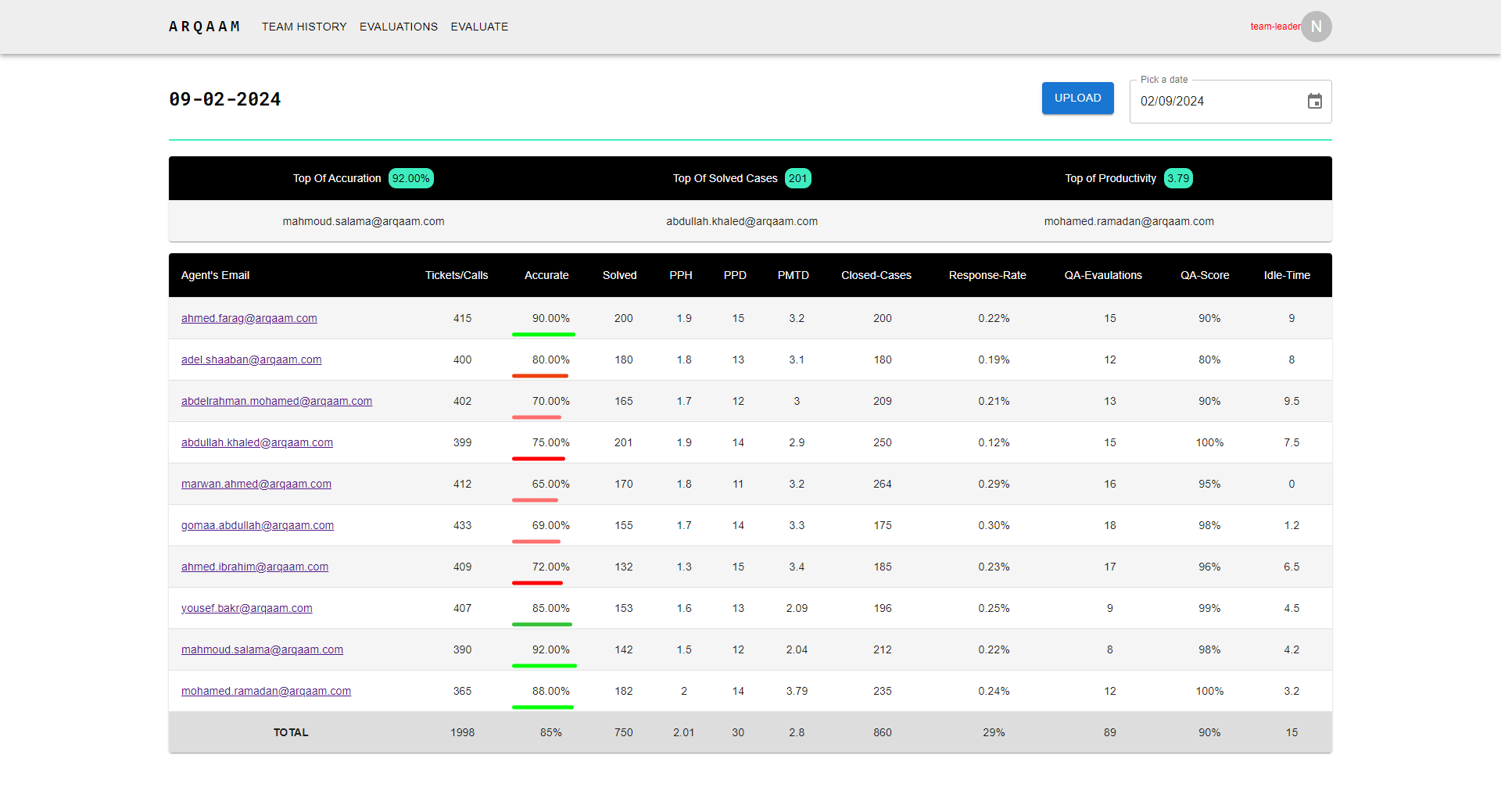Click the 182 solved value for mohamed.ramadan
The width and height of the screenshot is (1501, 812).
click(x=623, y=691)
